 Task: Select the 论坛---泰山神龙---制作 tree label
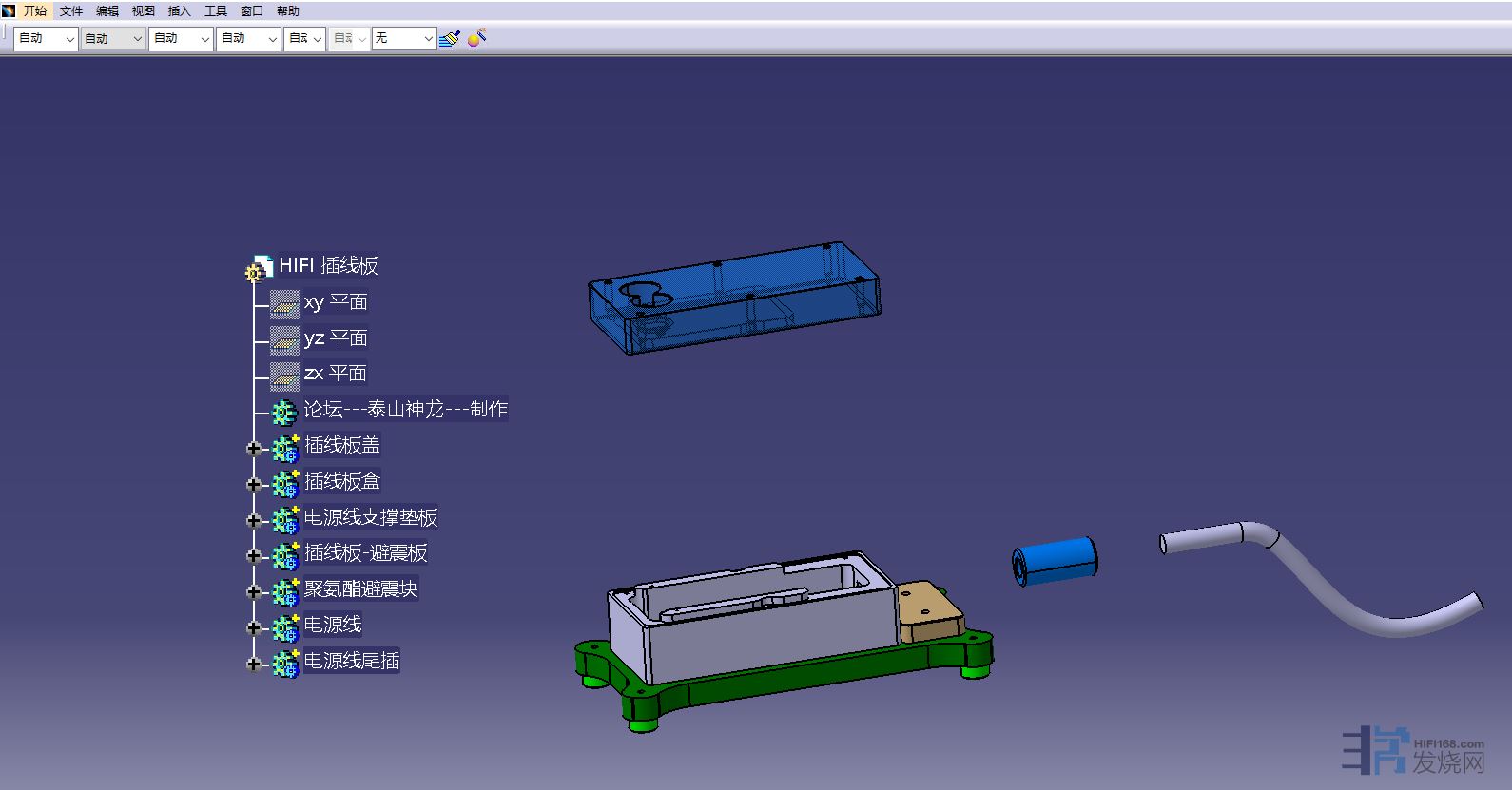405,410
